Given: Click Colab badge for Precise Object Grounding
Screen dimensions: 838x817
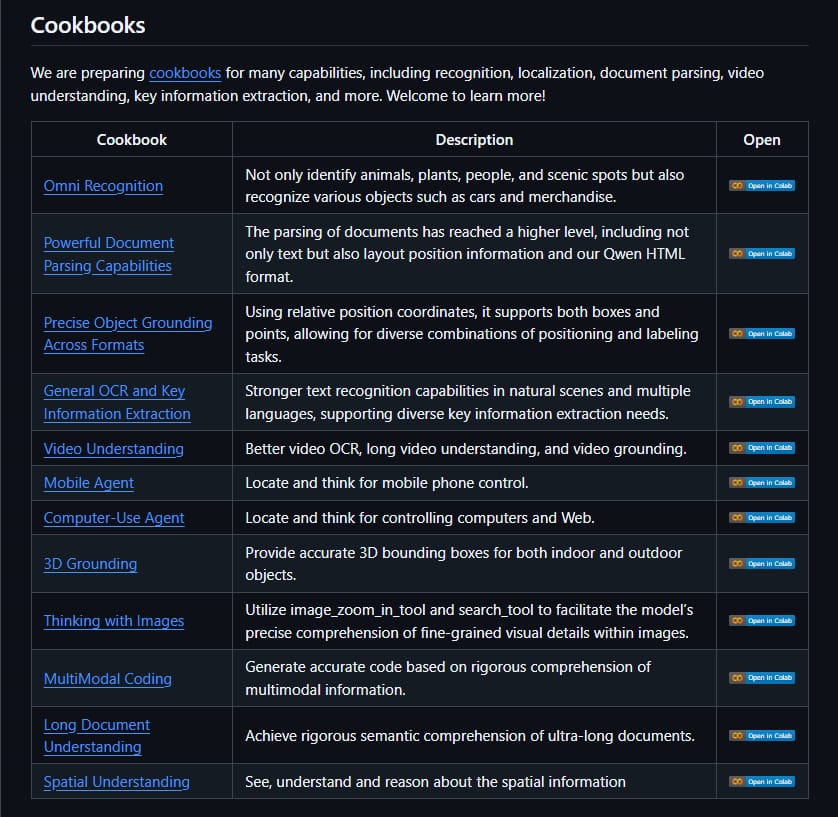Looking at the screenshot, I should (762, 334).
